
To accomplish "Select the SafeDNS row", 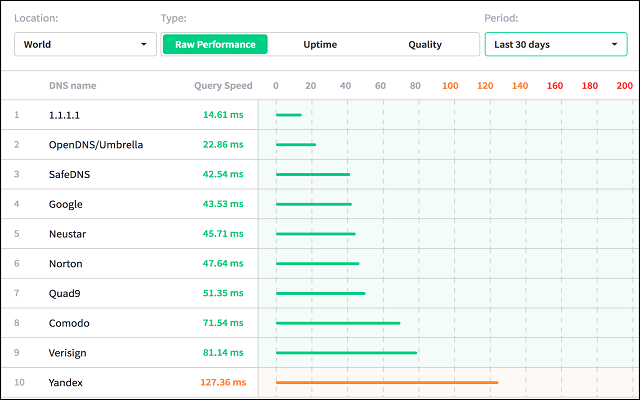I will 70,175.
